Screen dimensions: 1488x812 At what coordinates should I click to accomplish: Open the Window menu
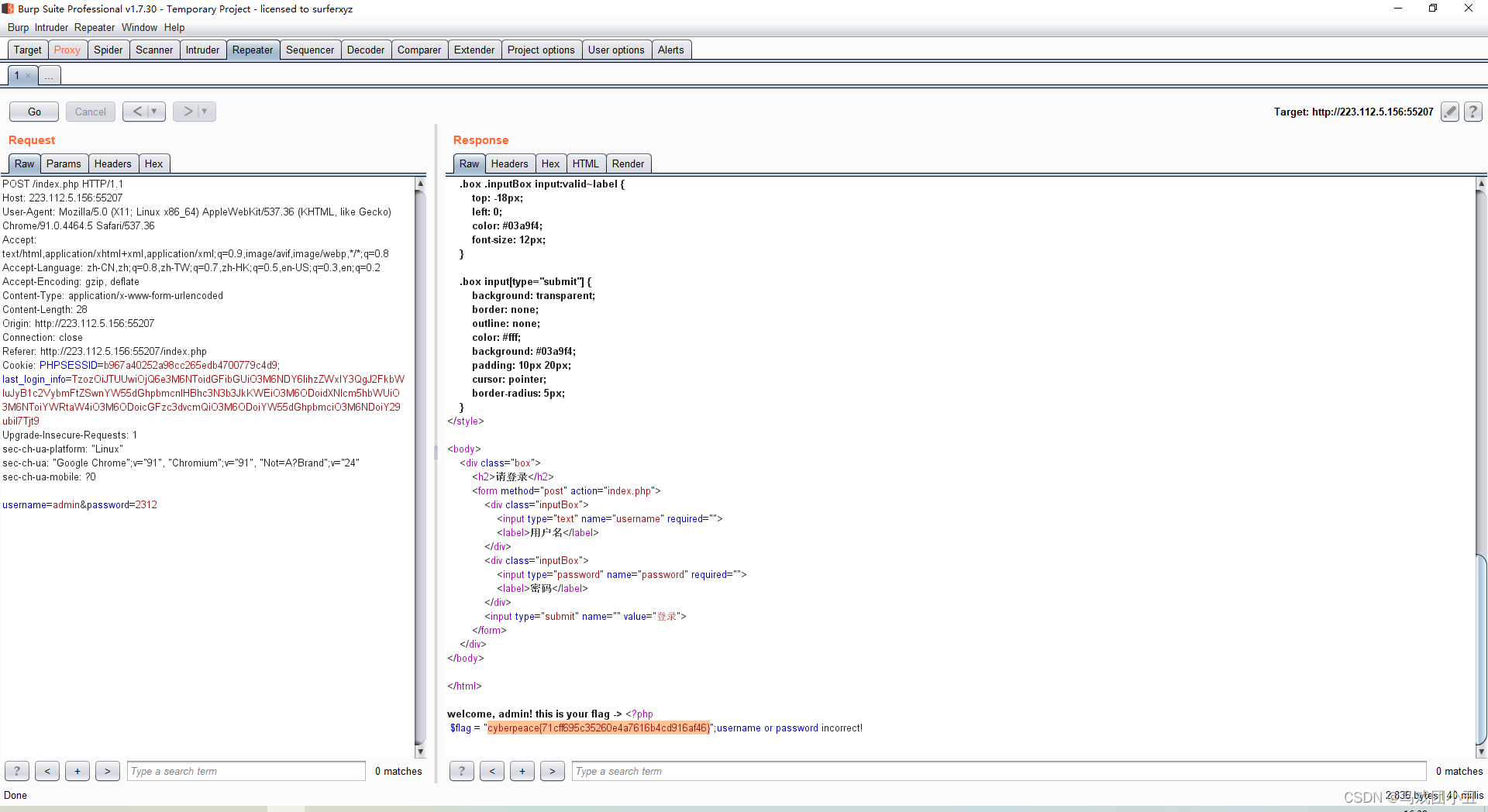139,27
